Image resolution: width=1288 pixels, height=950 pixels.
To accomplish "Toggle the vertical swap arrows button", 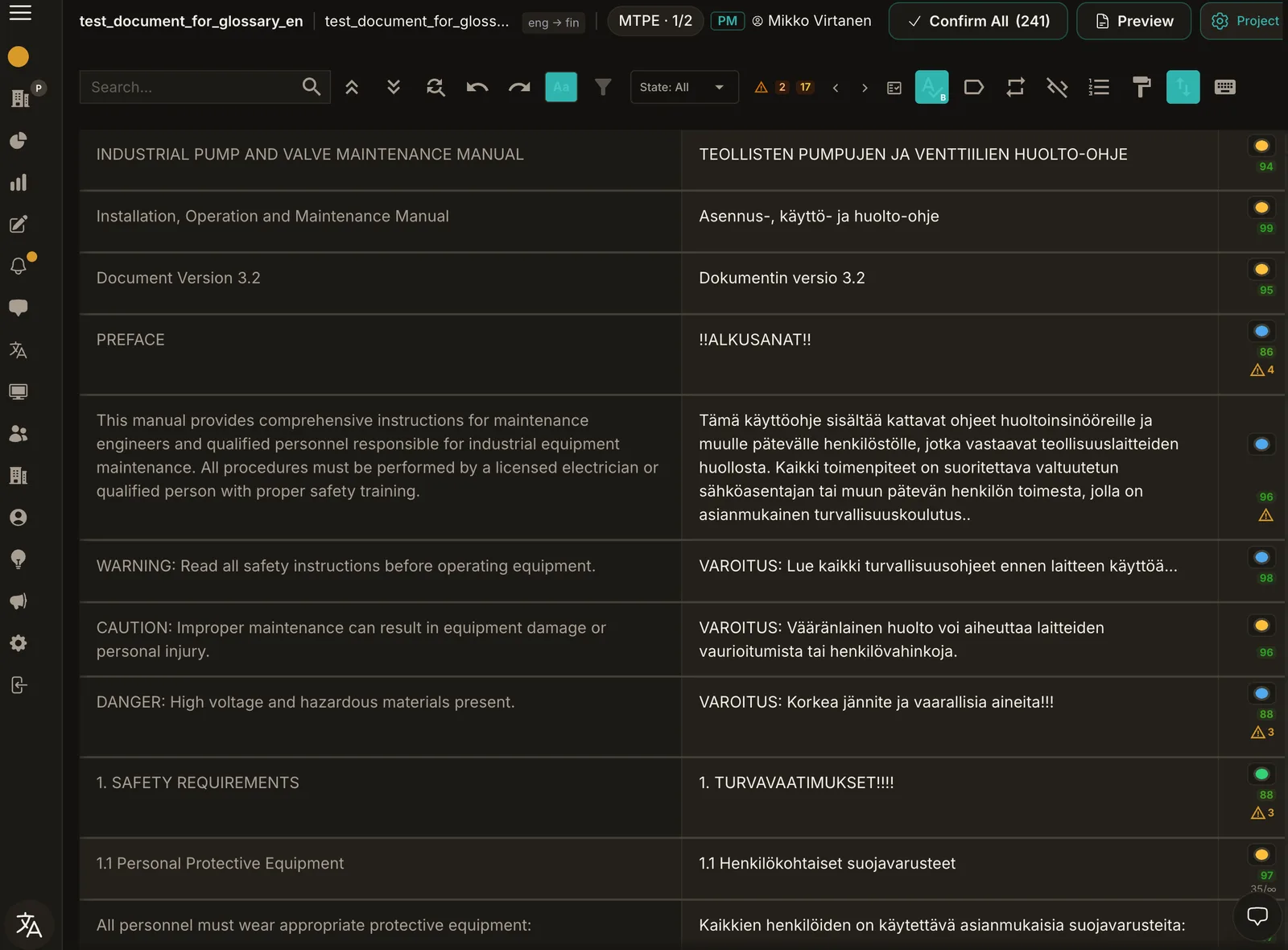I will click(1183, 87).
